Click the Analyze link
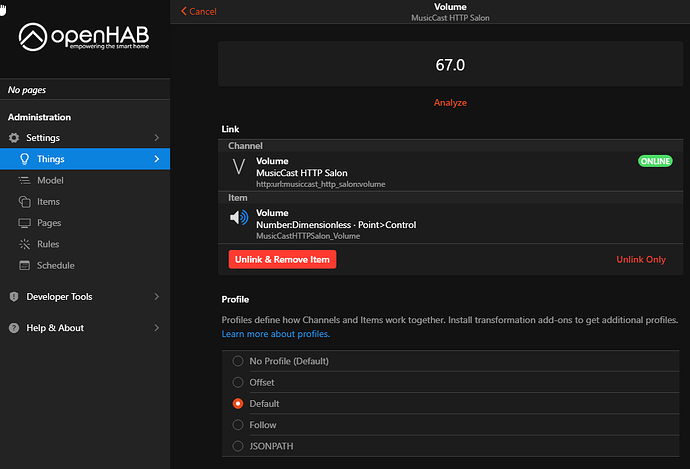690x469 pixels. [x=450, y=103]
